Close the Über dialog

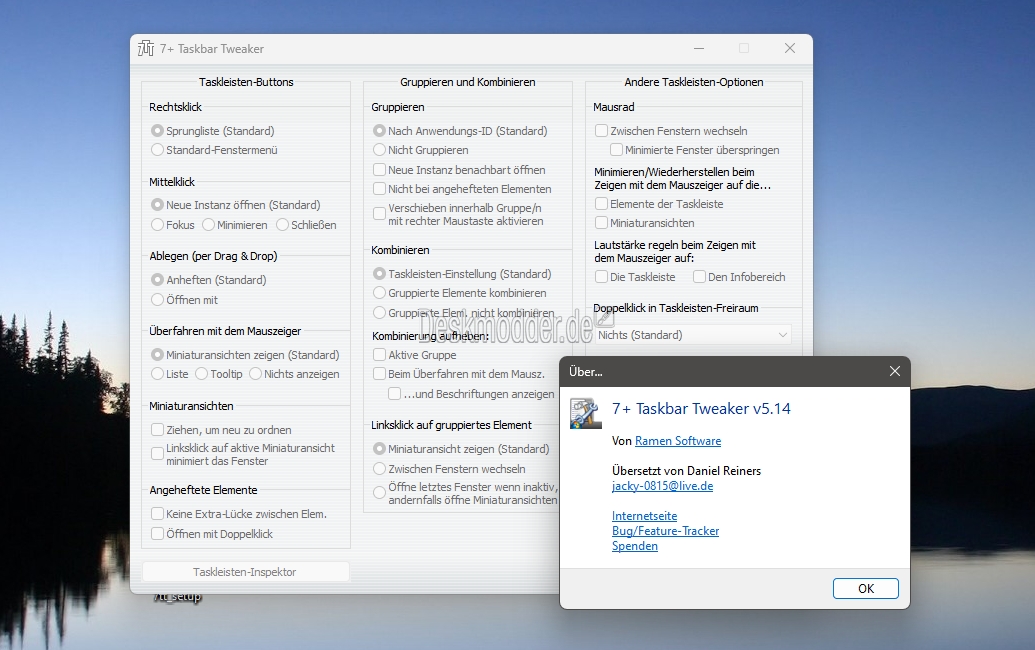click(x=894, y=372)
